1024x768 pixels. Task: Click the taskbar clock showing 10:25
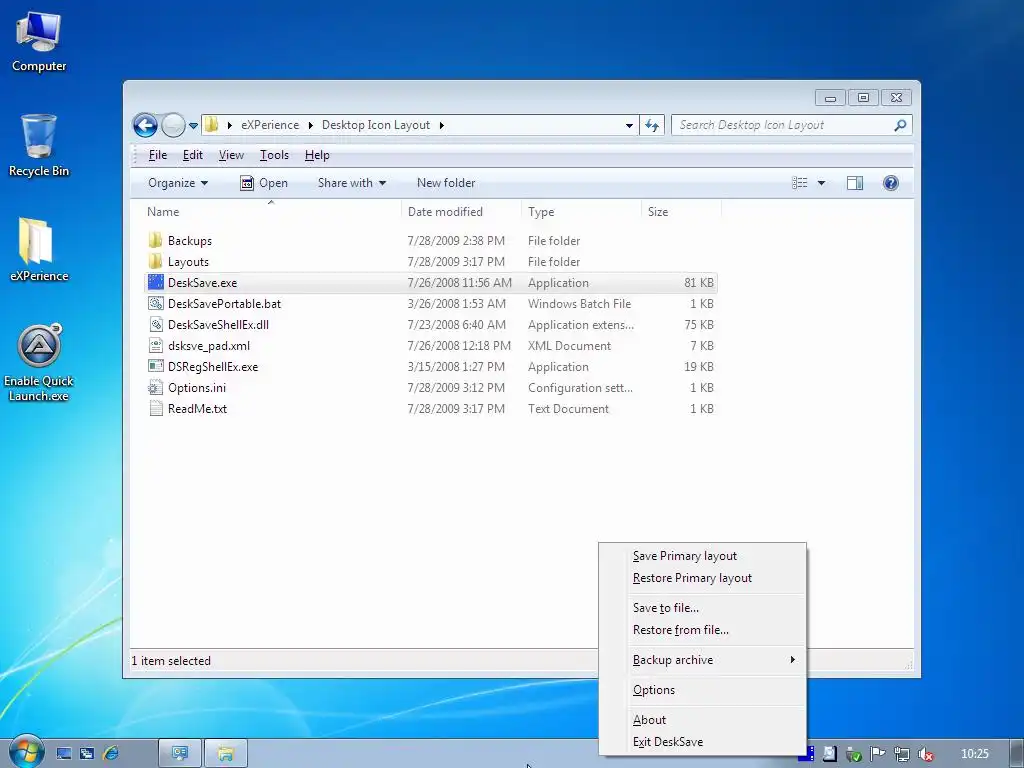pyautogui.click(x=974, y=754)
